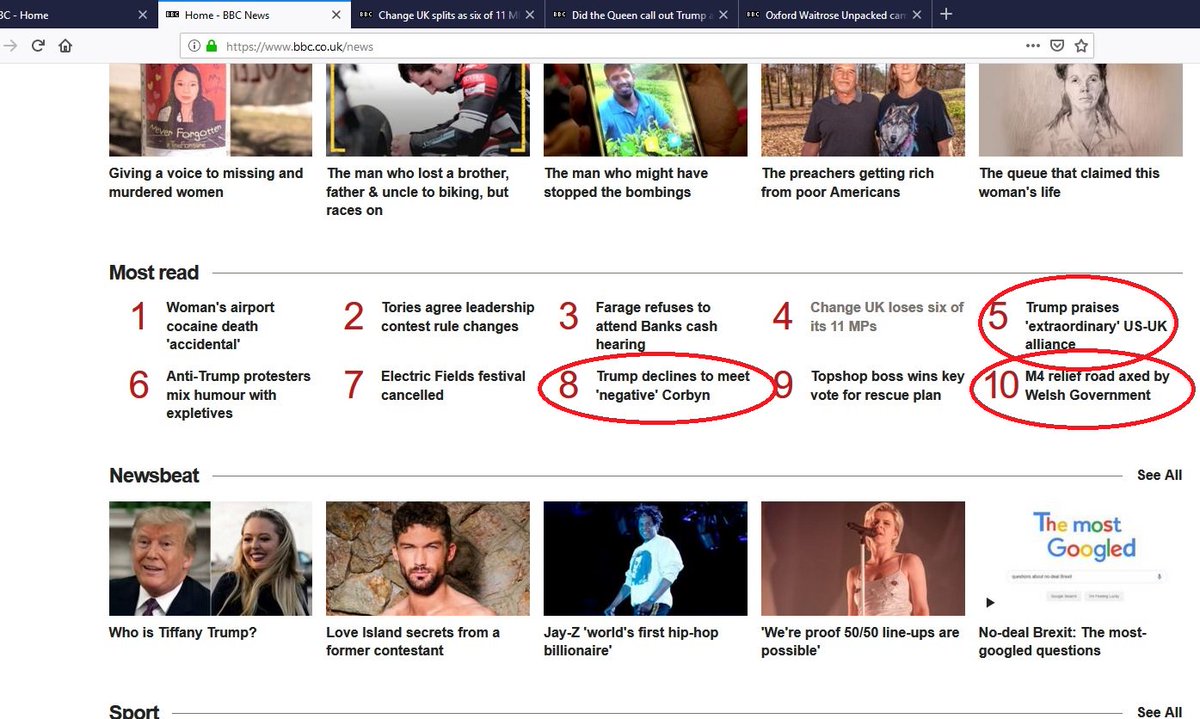Click the Jay-Z on stage thumbnail

tap(645, 558)
